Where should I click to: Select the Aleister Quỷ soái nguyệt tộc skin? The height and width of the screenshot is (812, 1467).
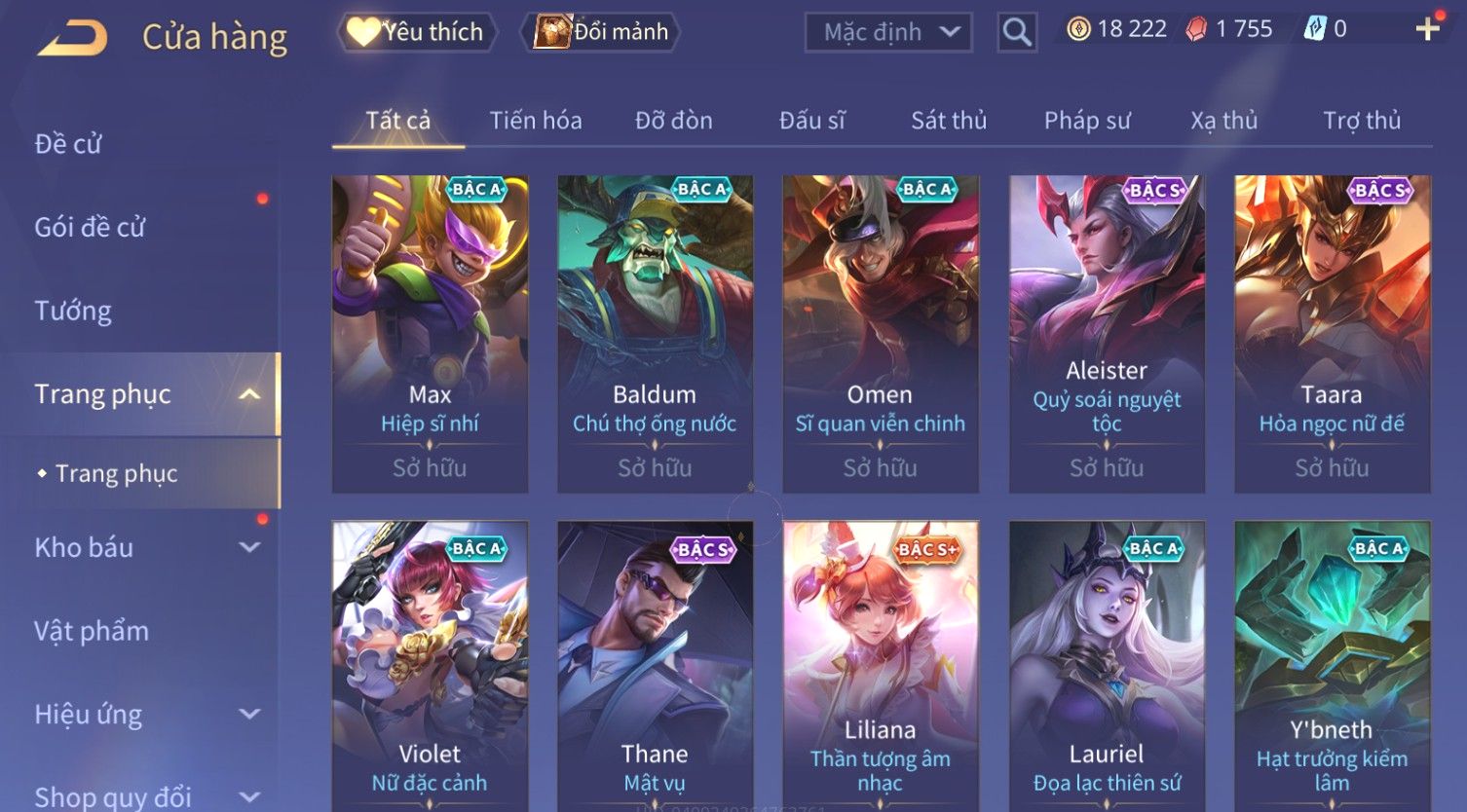click(x=1107, y=334)
